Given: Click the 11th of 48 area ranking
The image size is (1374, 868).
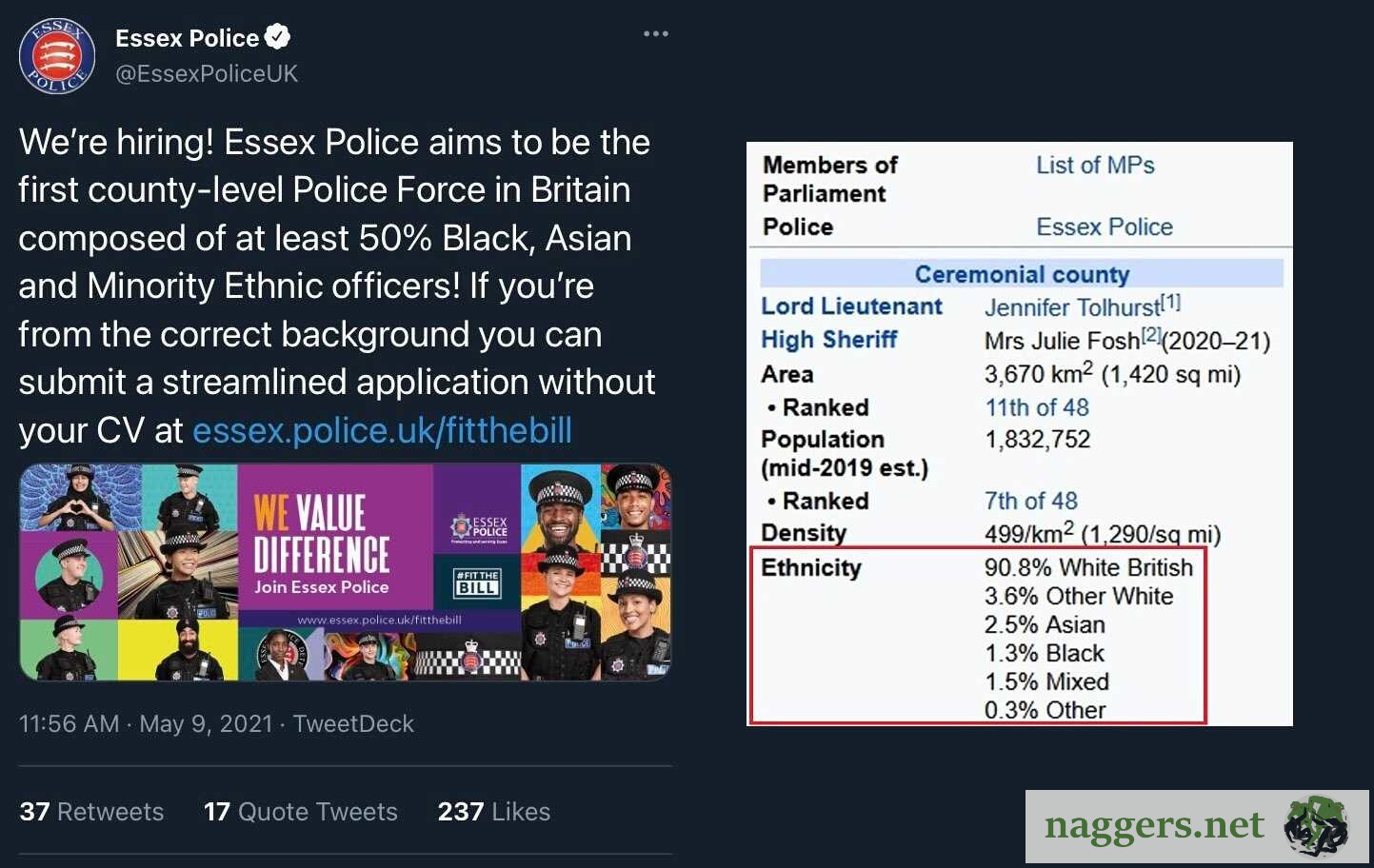Looking at the screenshot, I should 1037,407.
